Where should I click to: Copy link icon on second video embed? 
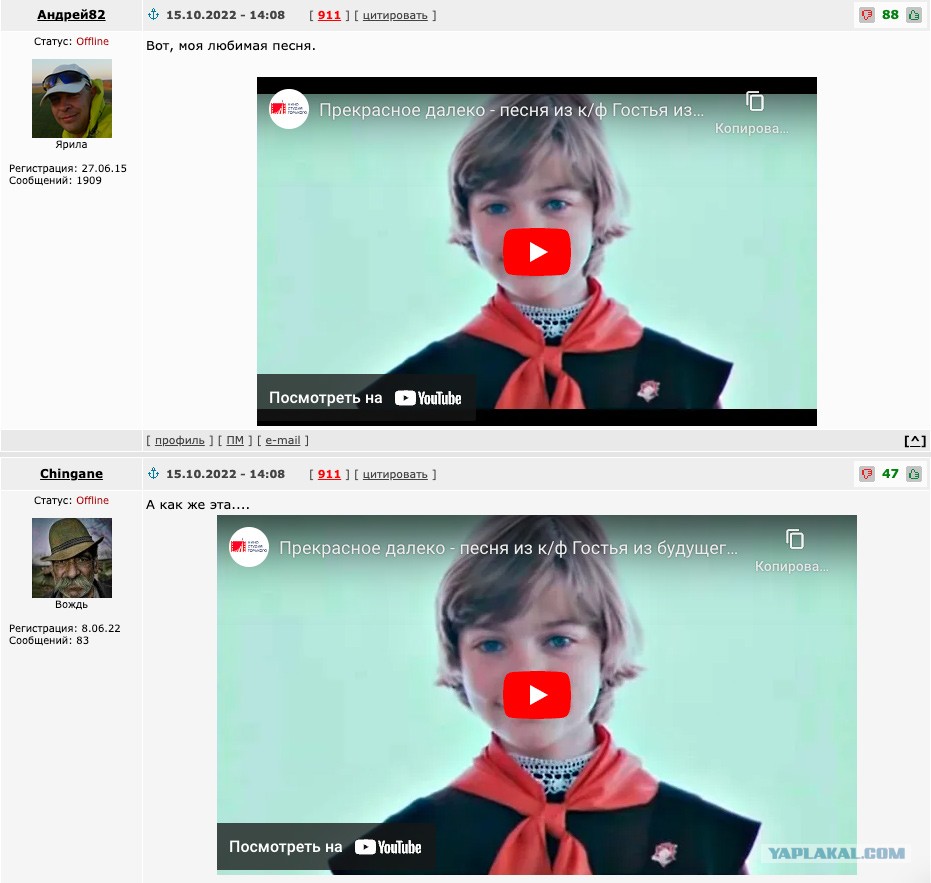pos(794,539)
